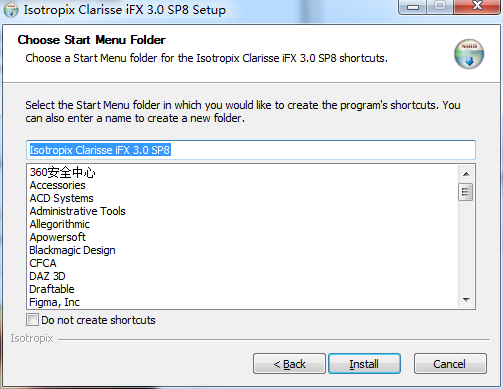Go back with the Back button

(289, 364)
